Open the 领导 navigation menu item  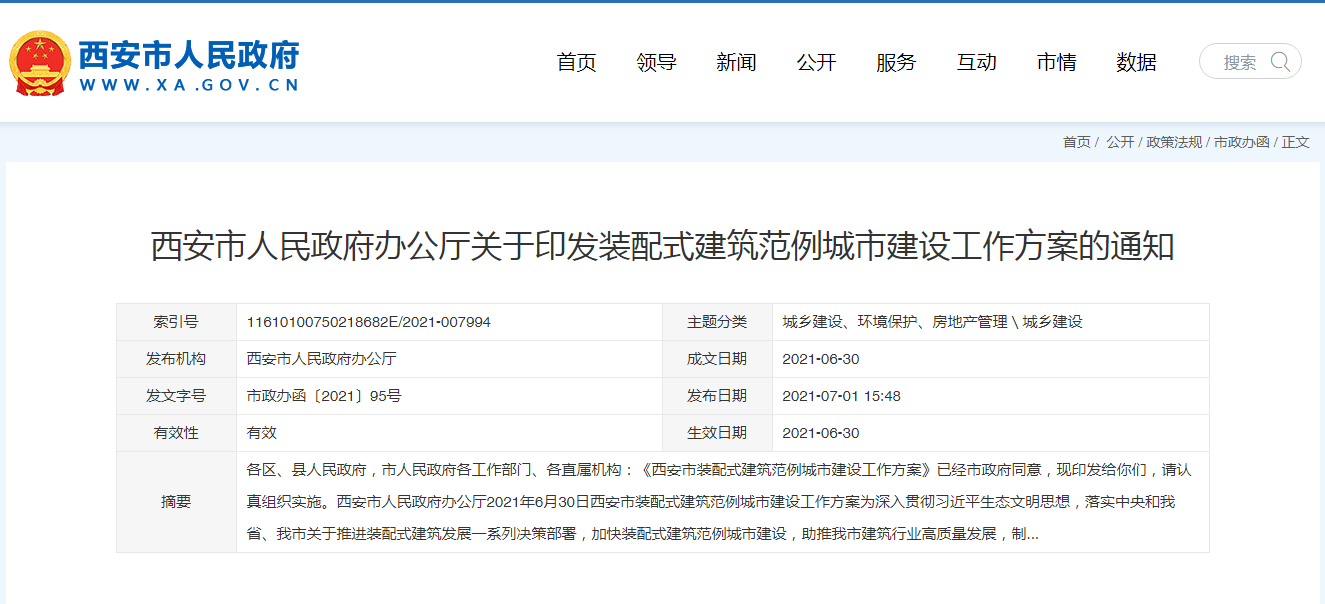point(656,62)
